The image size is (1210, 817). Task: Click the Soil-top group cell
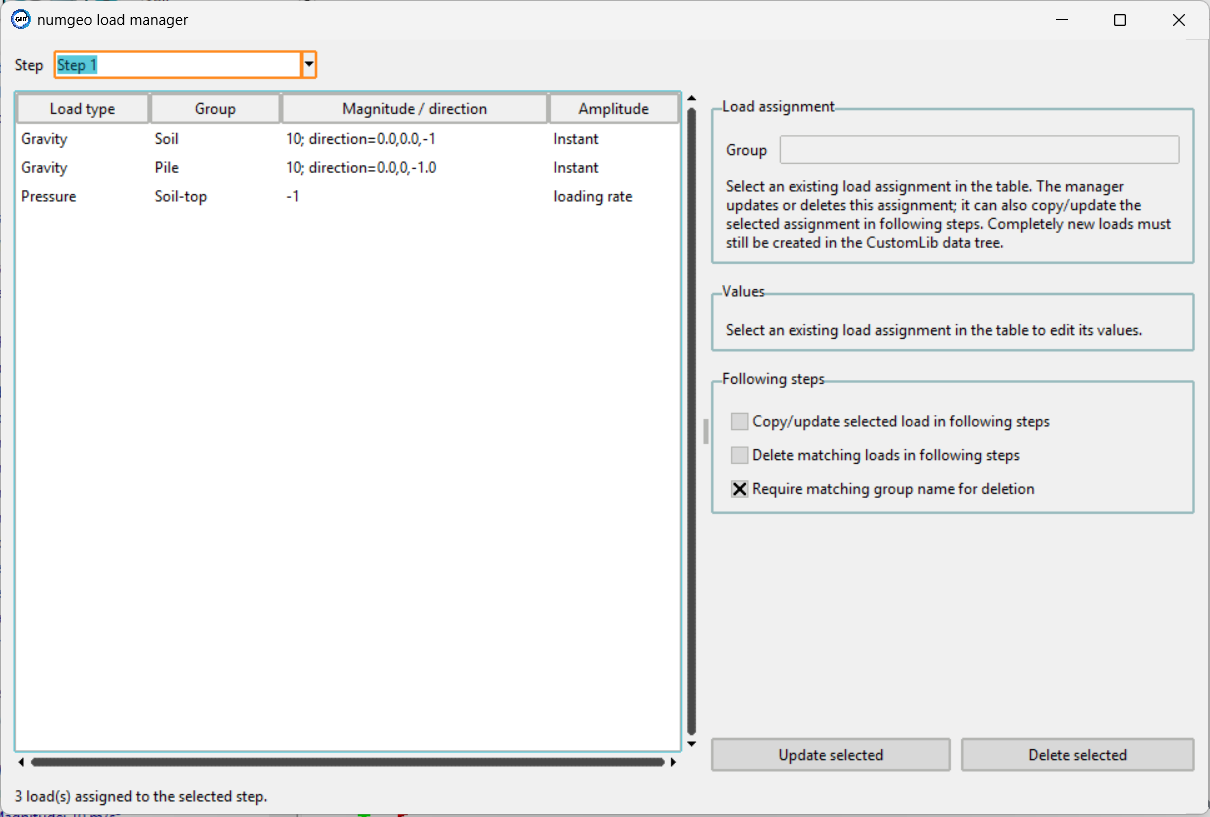click(181, 197)
